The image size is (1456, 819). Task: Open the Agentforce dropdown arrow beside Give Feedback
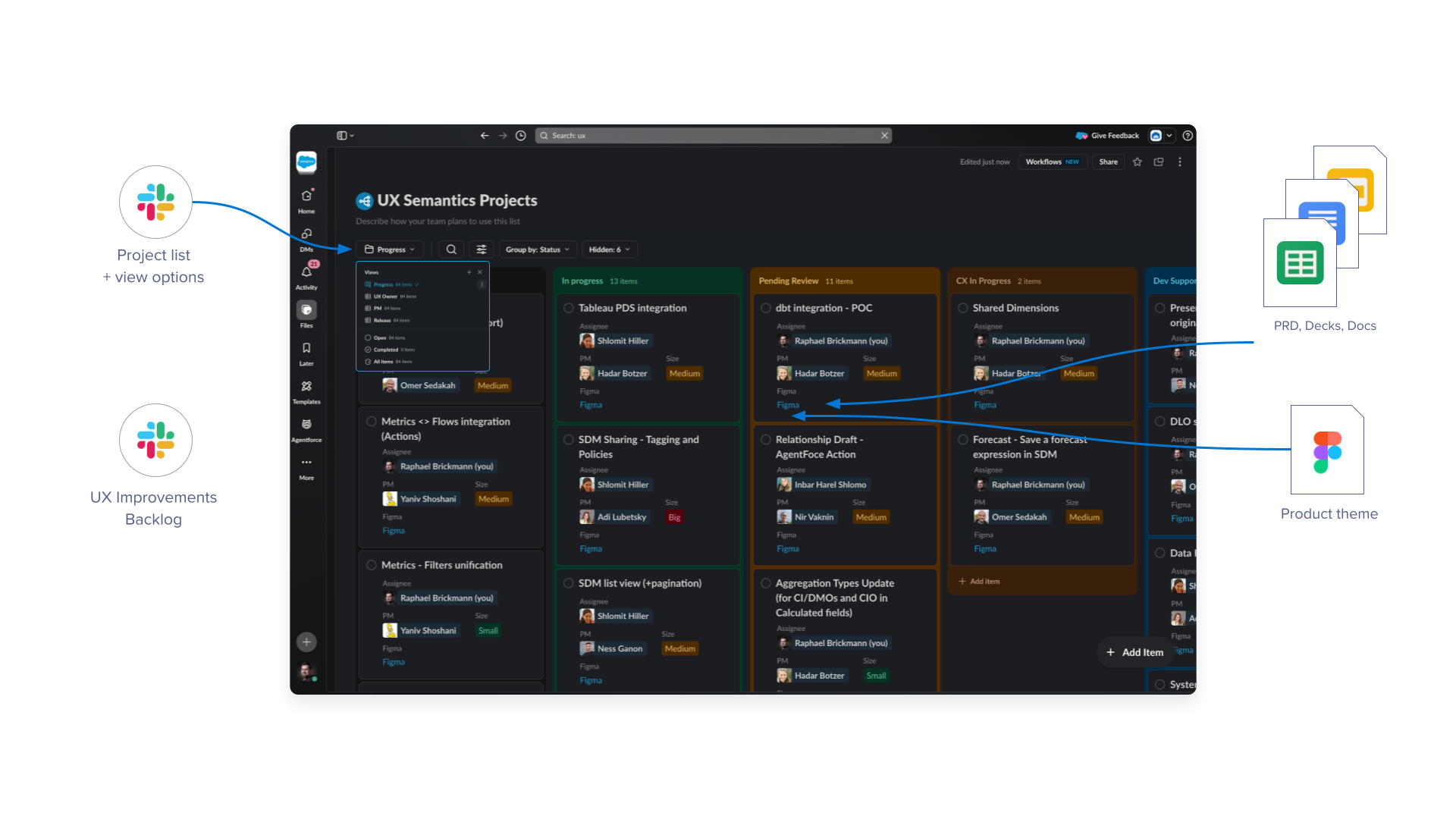(1169, 136)
